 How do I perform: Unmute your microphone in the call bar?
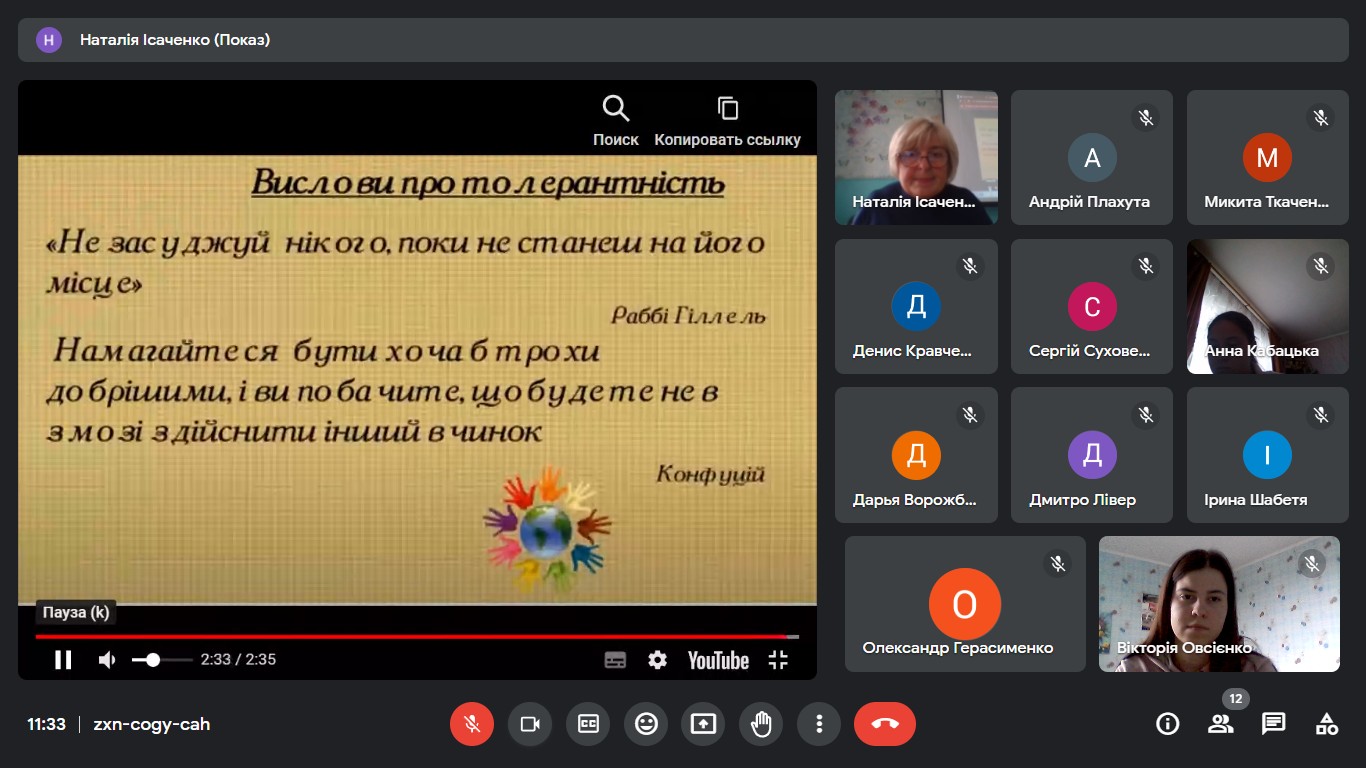click(472, 724)
